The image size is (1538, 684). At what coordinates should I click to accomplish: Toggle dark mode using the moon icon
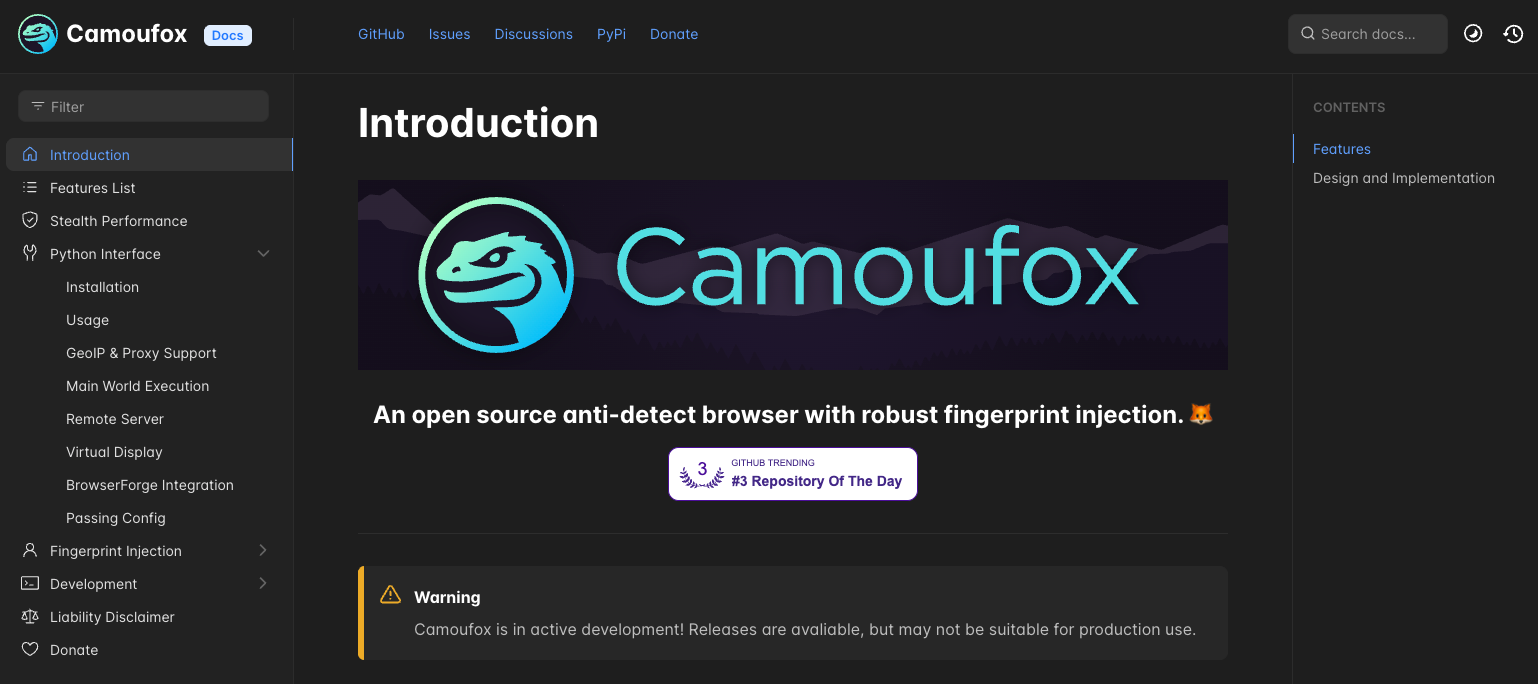1473,33
